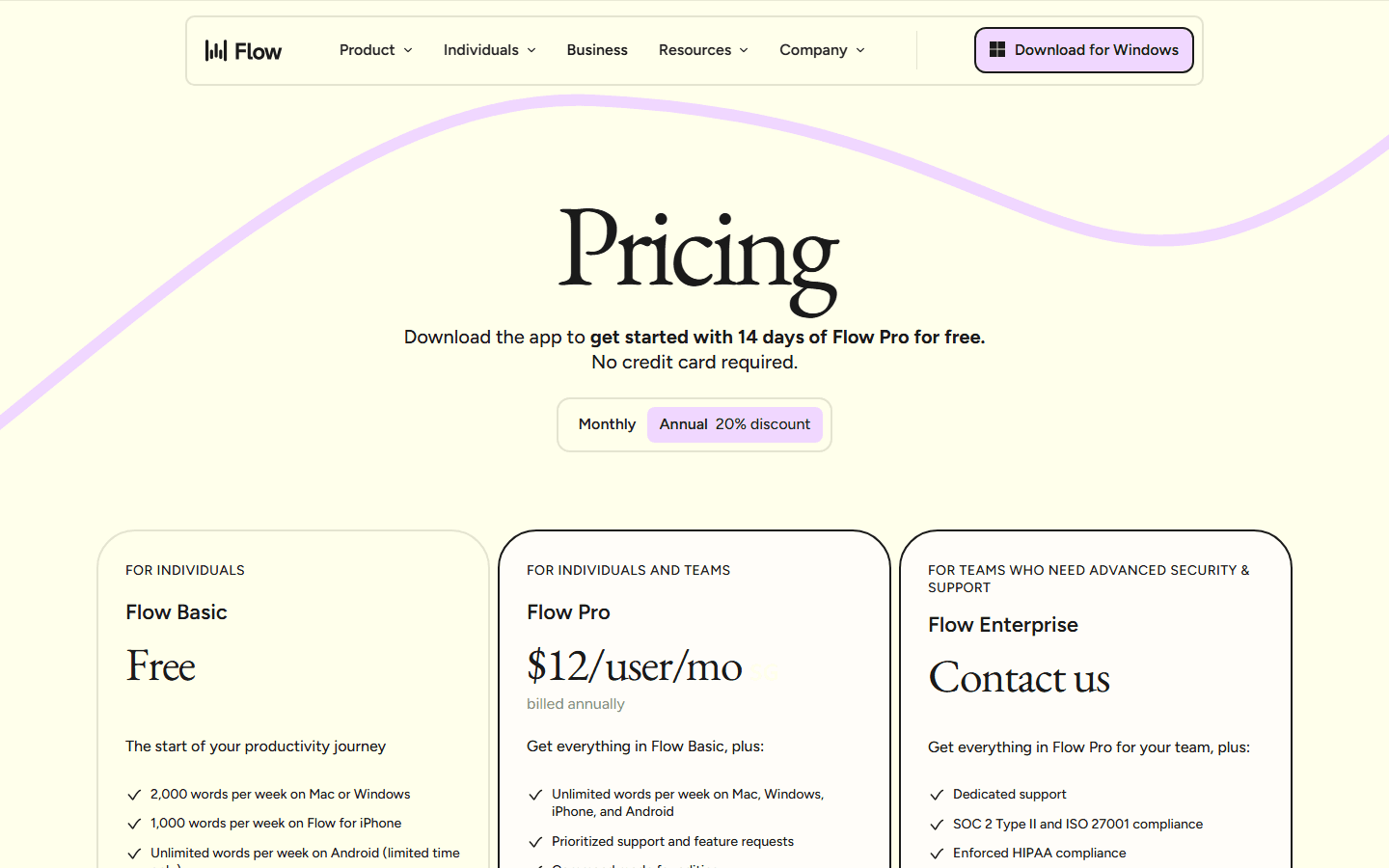Image resolution: width=1389 pixels, height=868 pixels.
Task: Open the Resources dropdown menu
Action: [703, 50]
